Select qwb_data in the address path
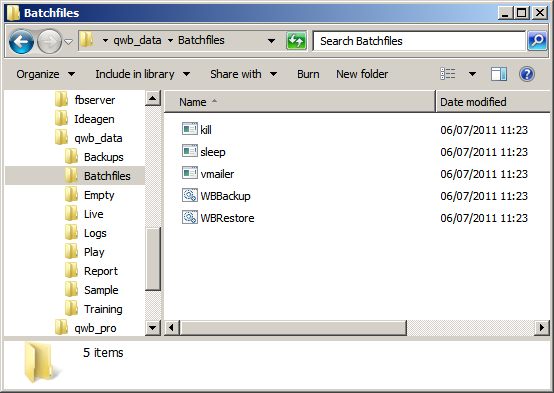Screen dimensions: 554x393 click(x=137, y=40)
